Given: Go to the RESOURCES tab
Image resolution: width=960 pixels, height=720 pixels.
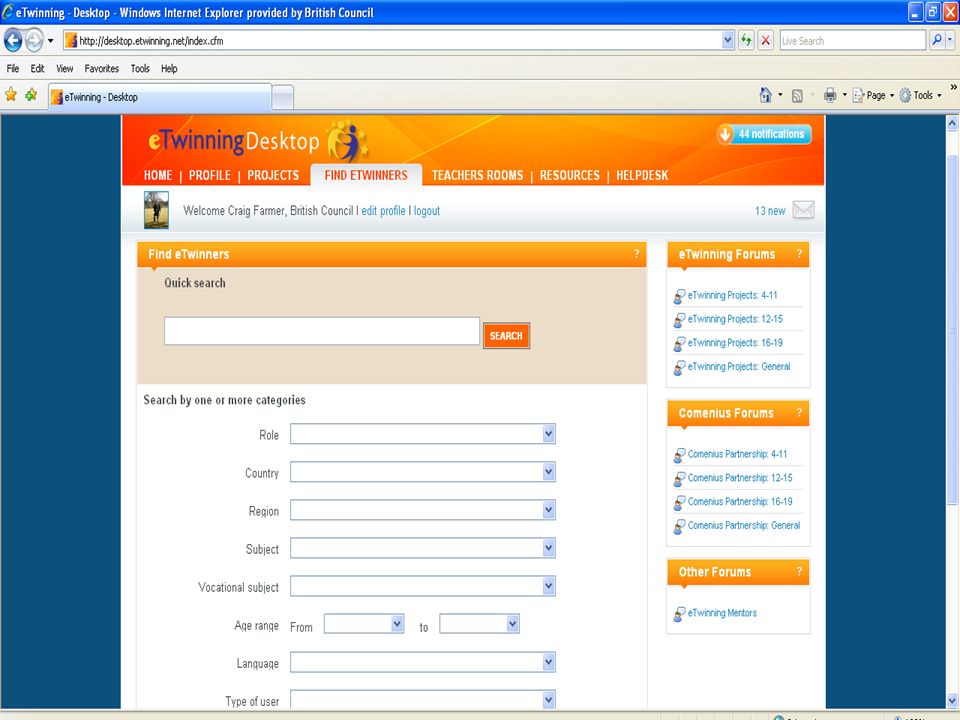Looking at the screenshot, I should point(569,175).
